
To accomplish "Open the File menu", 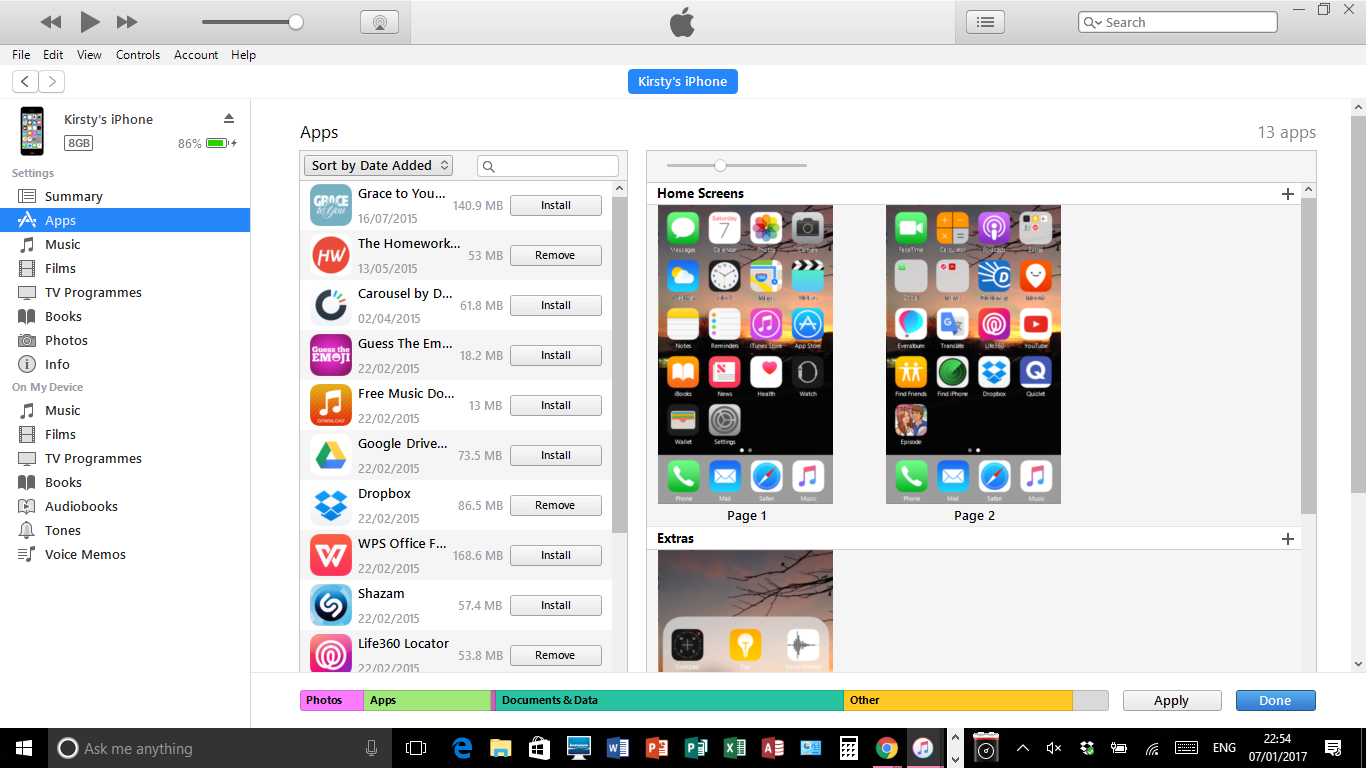I will (21, 55).
